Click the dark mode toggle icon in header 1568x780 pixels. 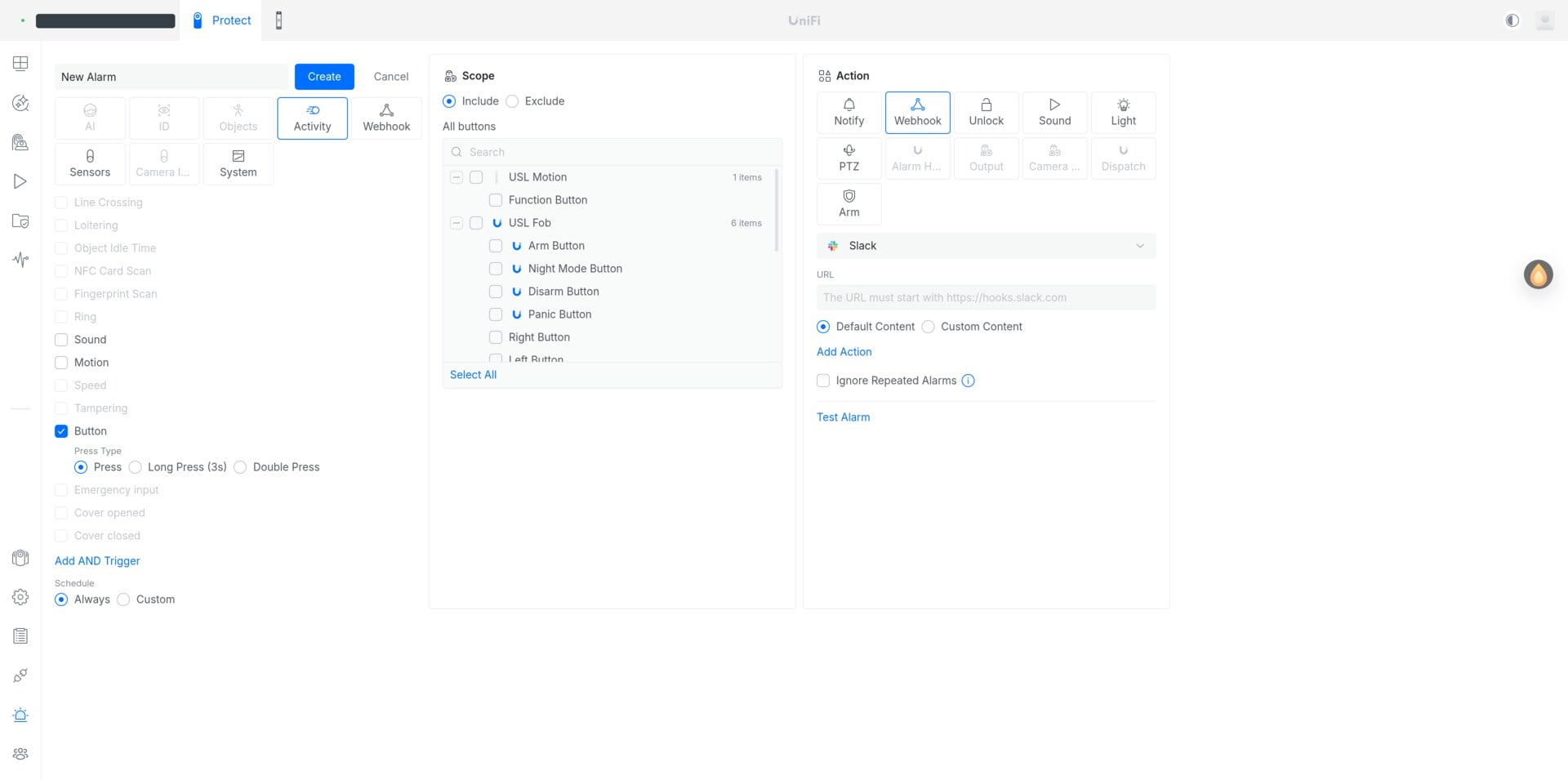(1512, 20)
